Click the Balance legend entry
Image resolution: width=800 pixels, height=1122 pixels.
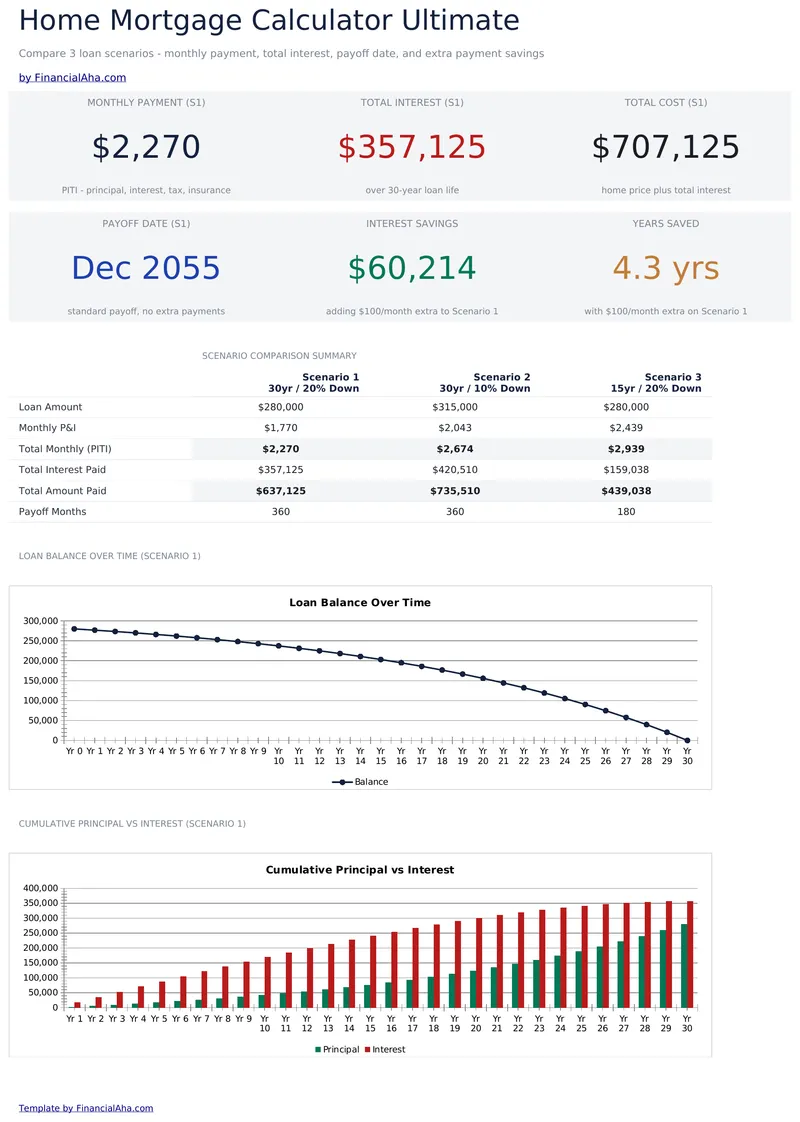tap(360, 782)
